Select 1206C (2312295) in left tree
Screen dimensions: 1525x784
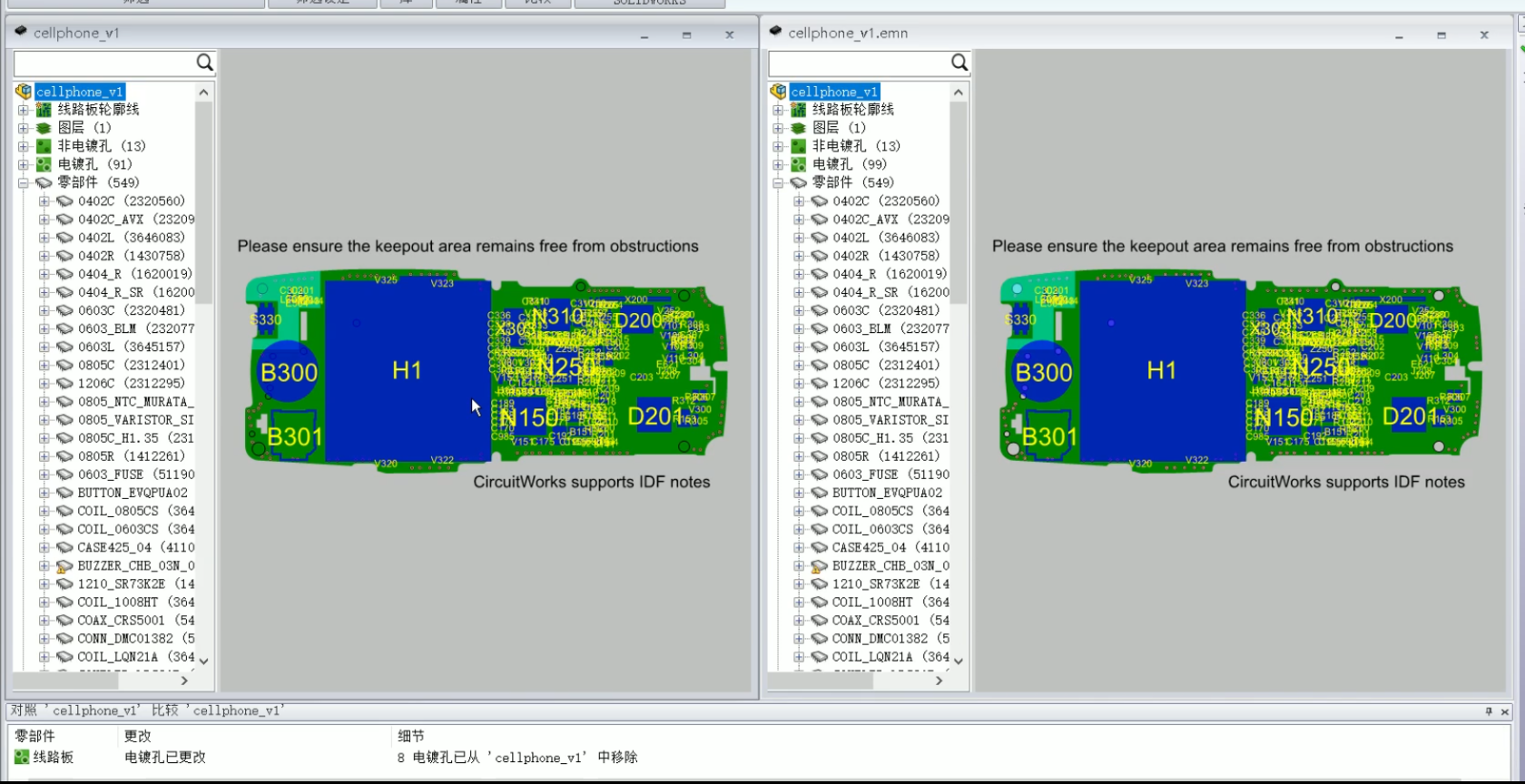click(x=132, y=383)
